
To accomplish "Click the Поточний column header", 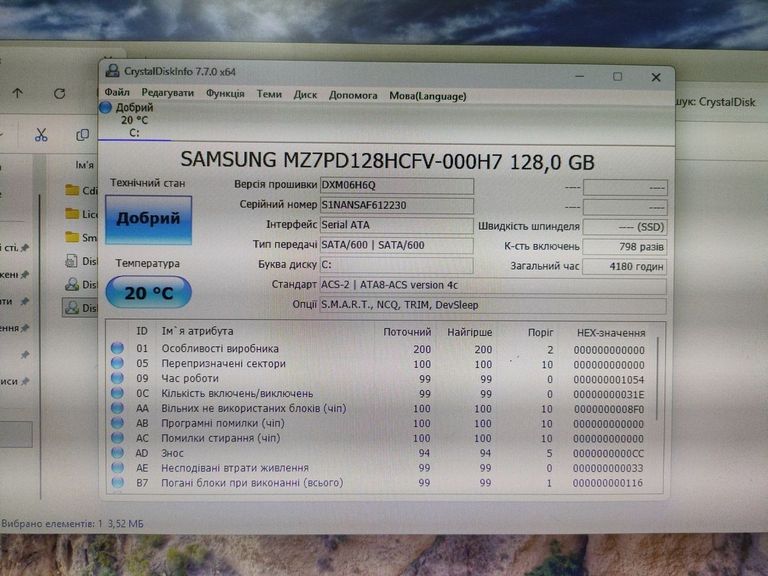I will [x=407, y=332].
